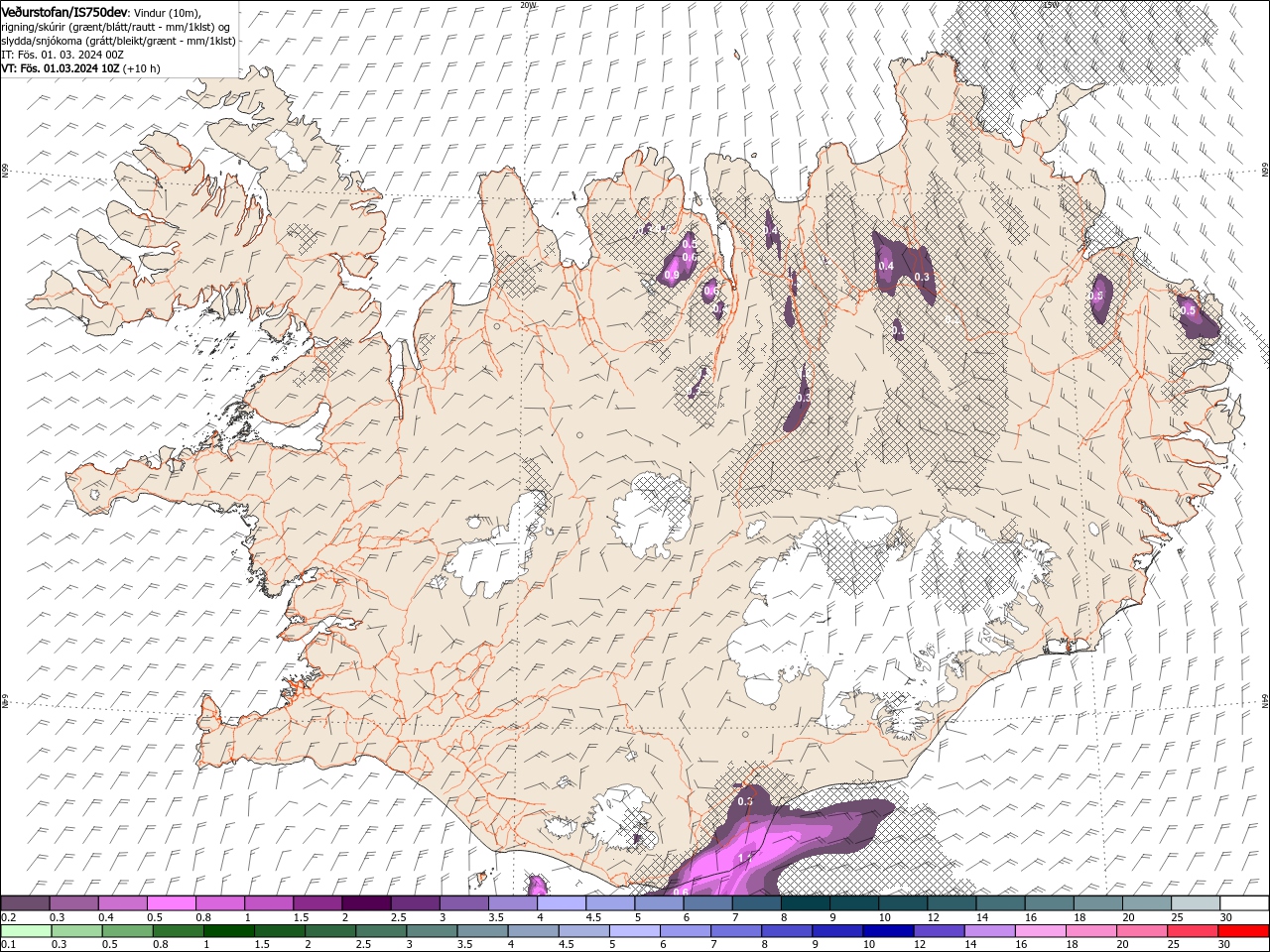Pick top legend swatch between 6 and 7

(x=706, y=903)
